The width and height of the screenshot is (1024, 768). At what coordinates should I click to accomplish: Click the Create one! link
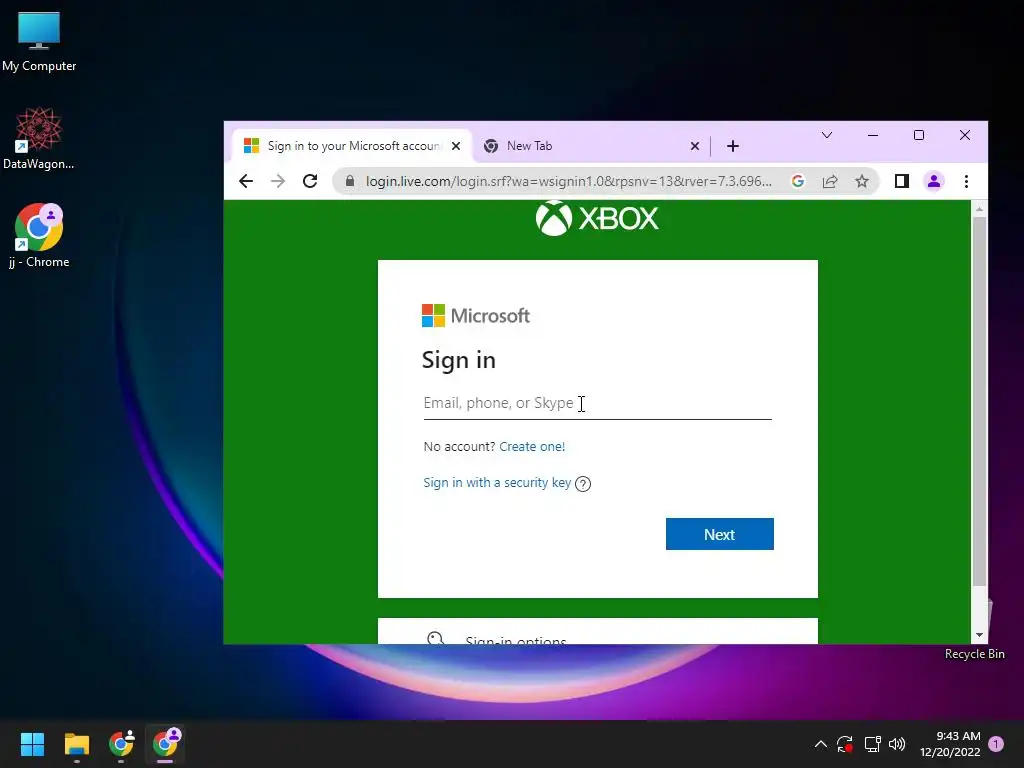[532, 447]
